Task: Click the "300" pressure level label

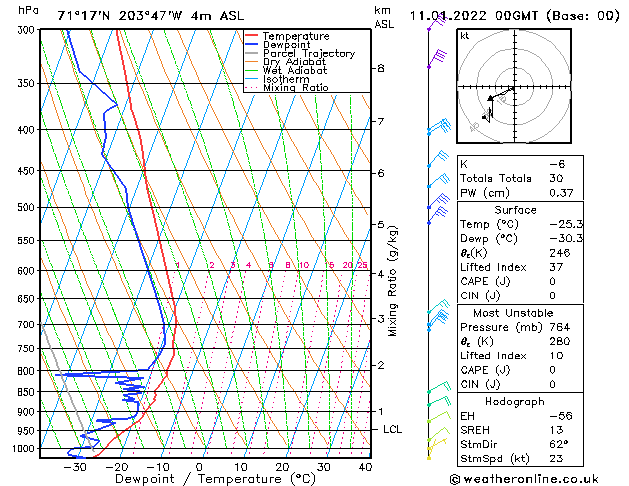Action: click(28, 30)
